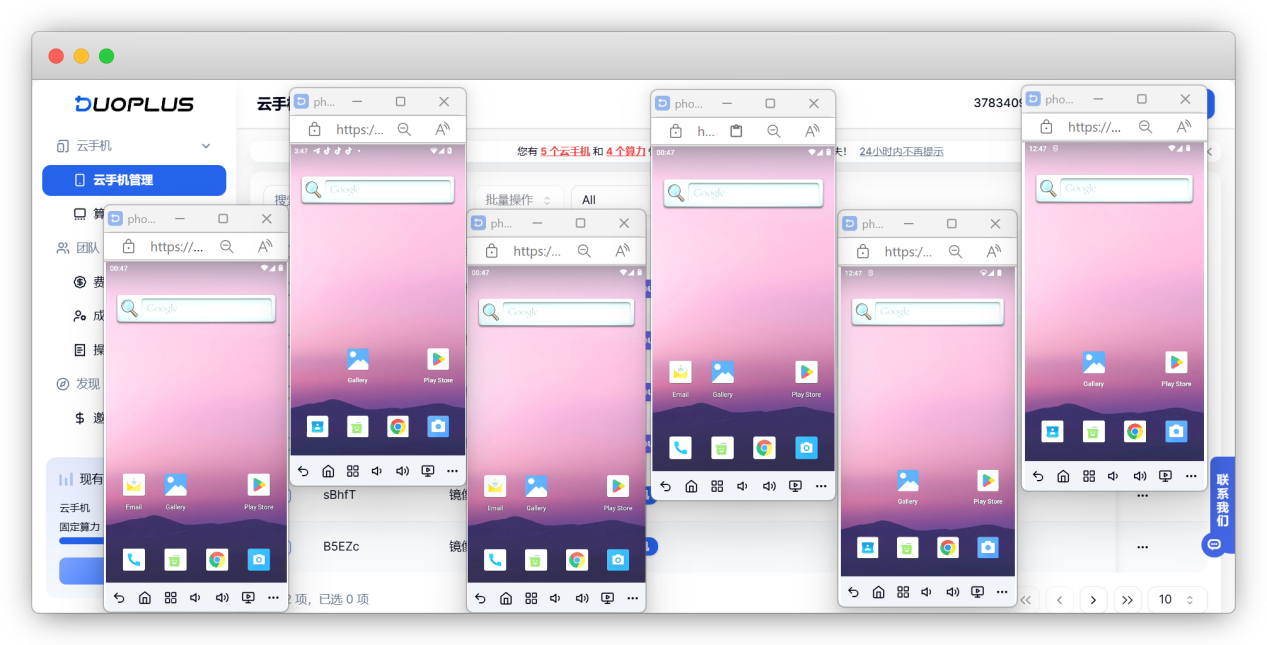Image resolution: width=1267 pixels, height=645 pixels.
Task: Tap Chrome icon in the leftmost phone window
Action: [216, 560]
